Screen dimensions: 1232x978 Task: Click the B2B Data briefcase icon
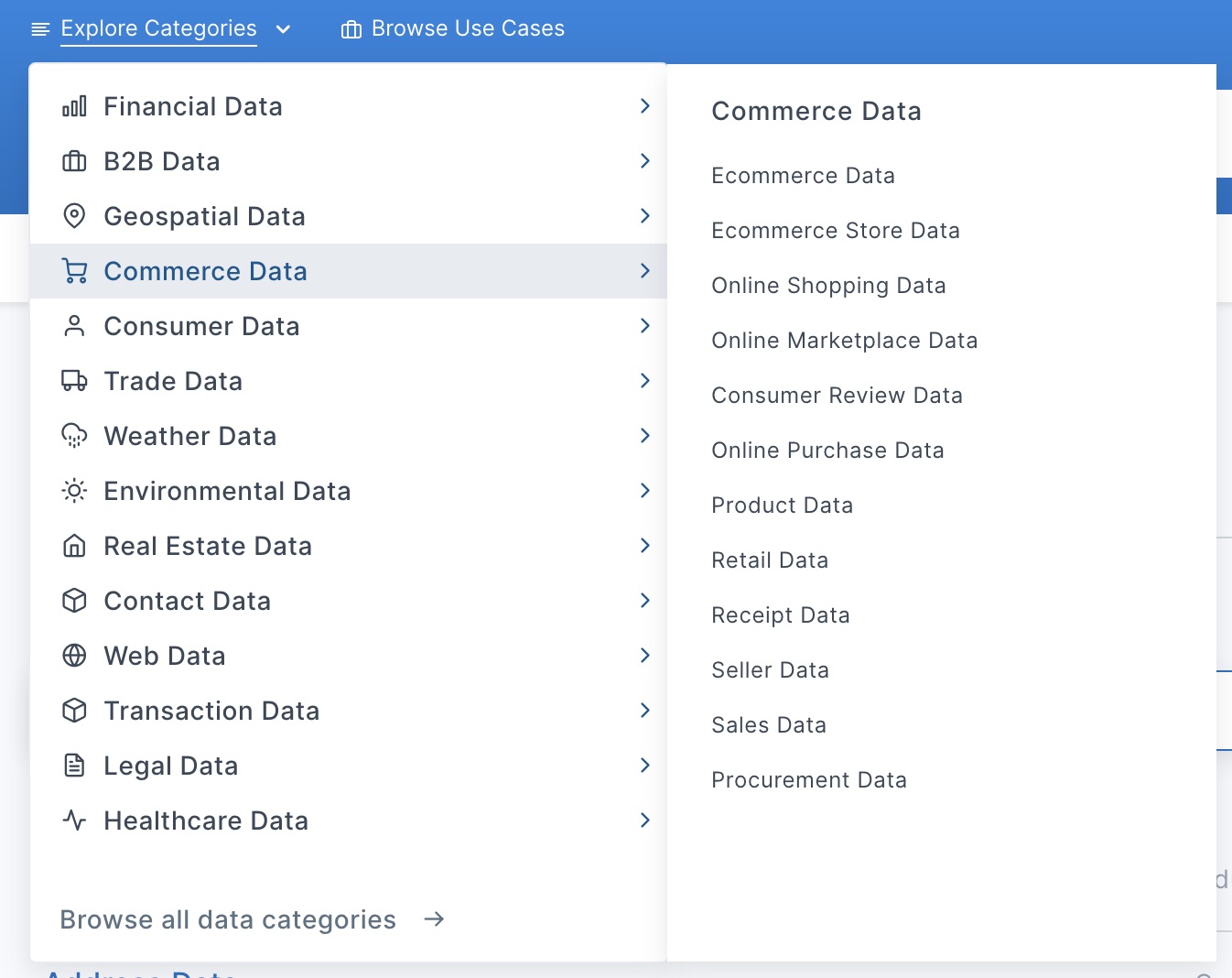tap(74, 160)
